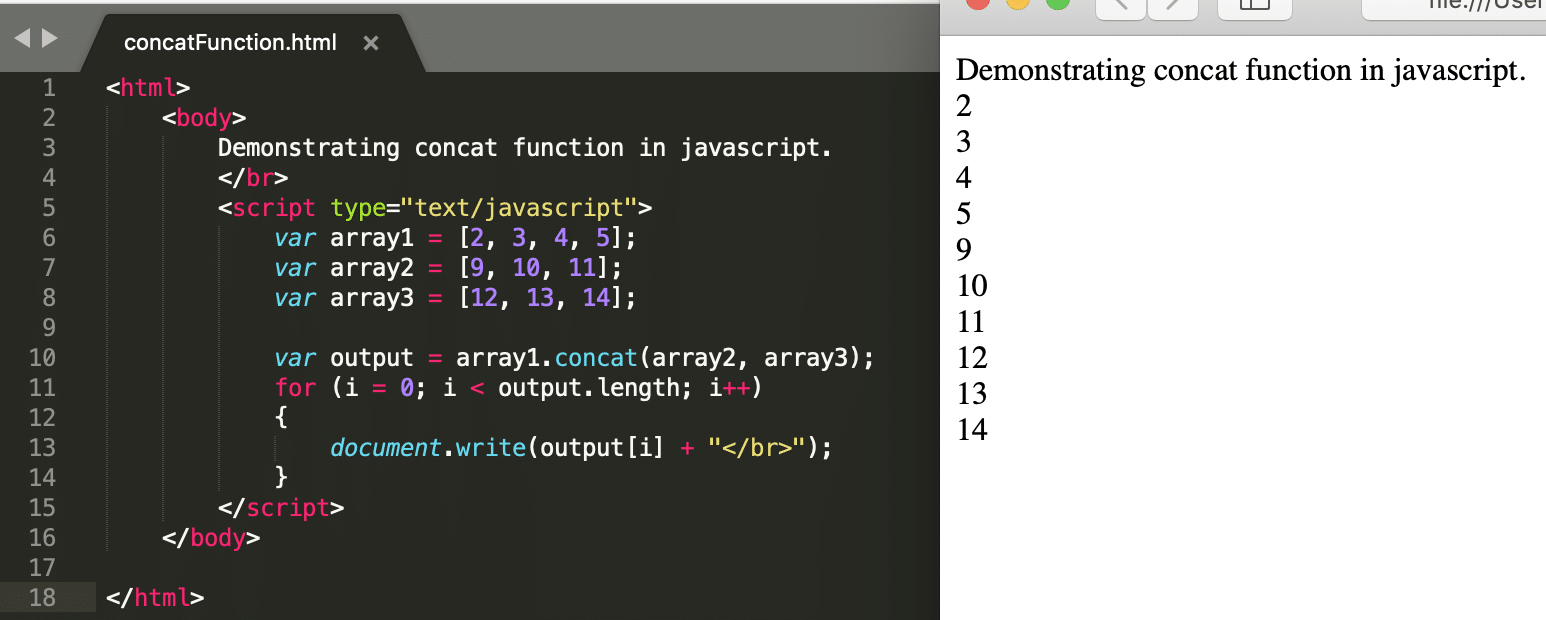This screenshot has height=620, width=1546.
Task: Click the output number 14 in the browser
Action: click(969, 430)
